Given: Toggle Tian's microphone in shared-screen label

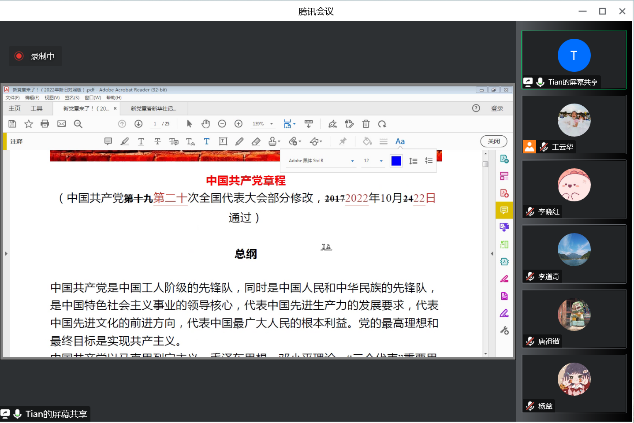Looking at the screenshot, I should tap(17, 413).
